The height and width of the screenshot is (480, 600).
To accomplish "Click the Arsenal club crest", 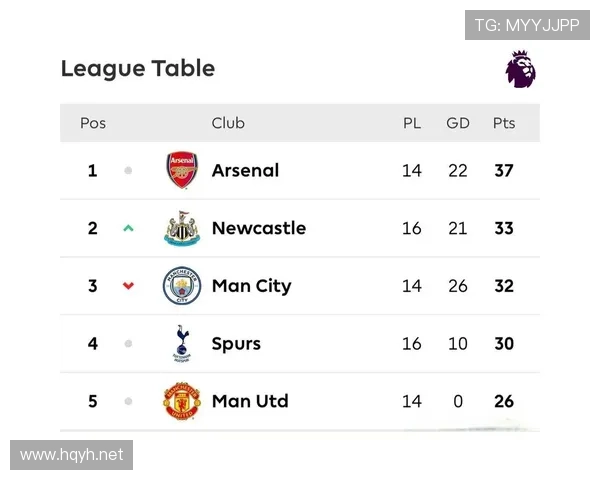I will 182,171.
